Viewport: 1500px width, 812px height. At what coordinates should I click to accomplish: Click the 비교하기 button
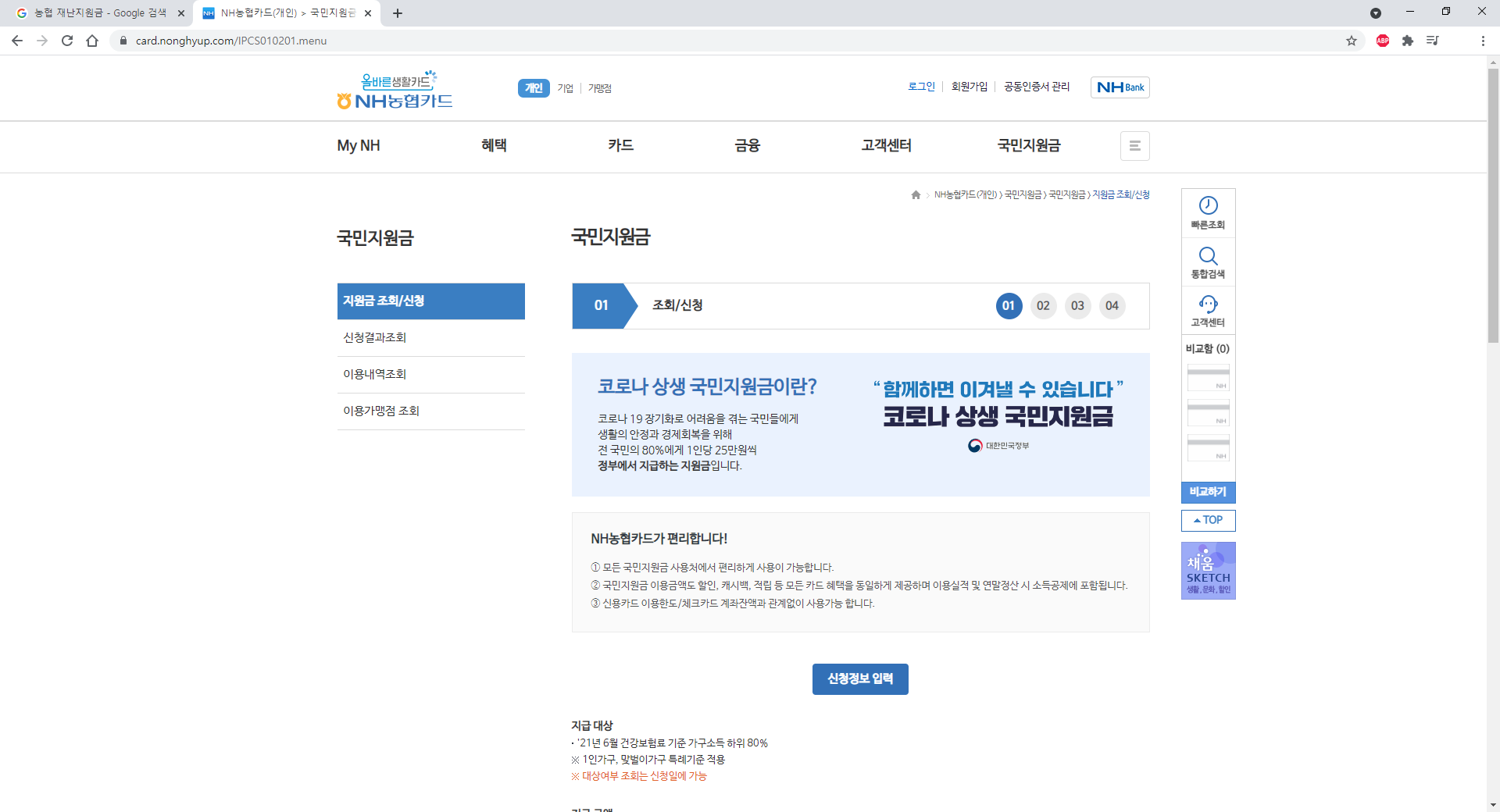tap(1209, 492)
